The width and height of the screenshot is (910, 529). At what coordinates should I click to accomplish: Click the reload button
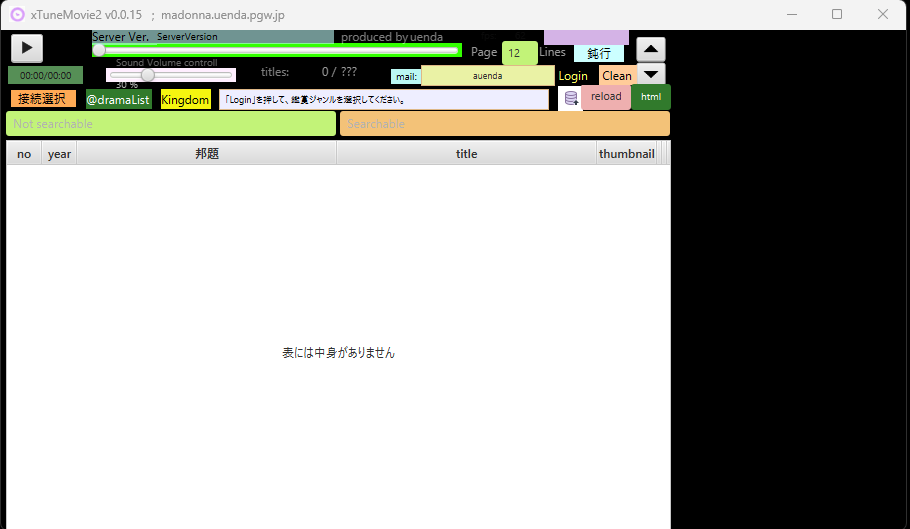click(606, 97)
